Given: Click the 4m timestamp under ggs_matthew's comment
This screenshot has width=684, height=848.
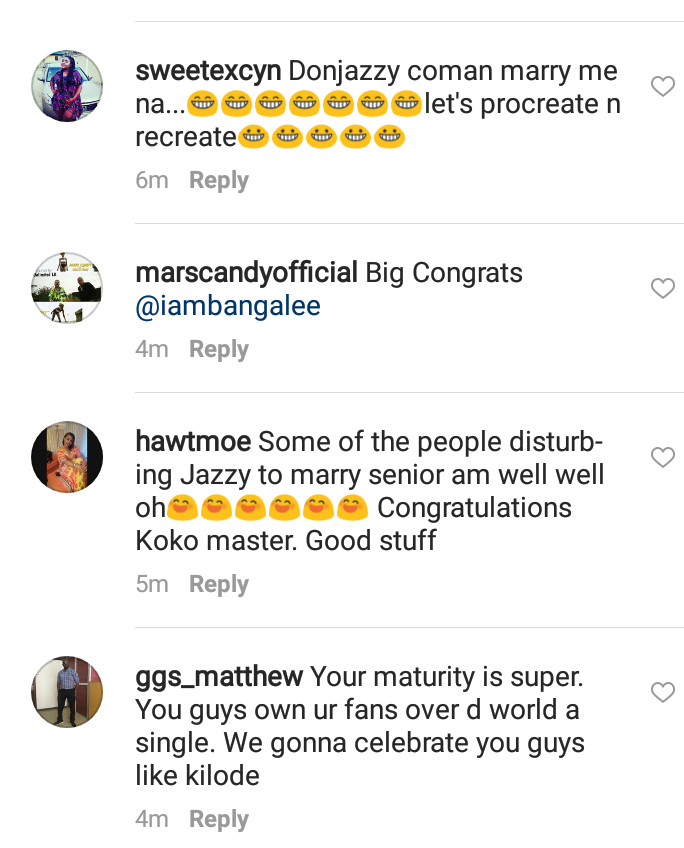Looking at the screenshot, I should click(152, 820).
